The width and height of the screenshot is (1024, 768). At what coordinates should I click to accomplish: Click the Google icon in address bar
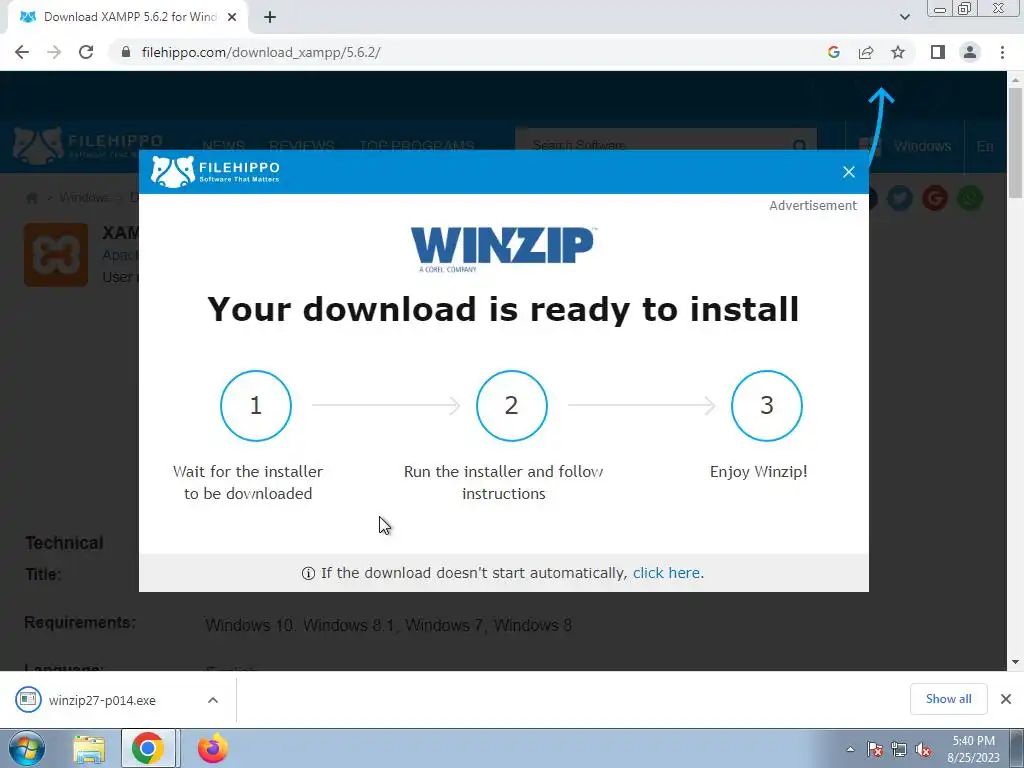833,52
